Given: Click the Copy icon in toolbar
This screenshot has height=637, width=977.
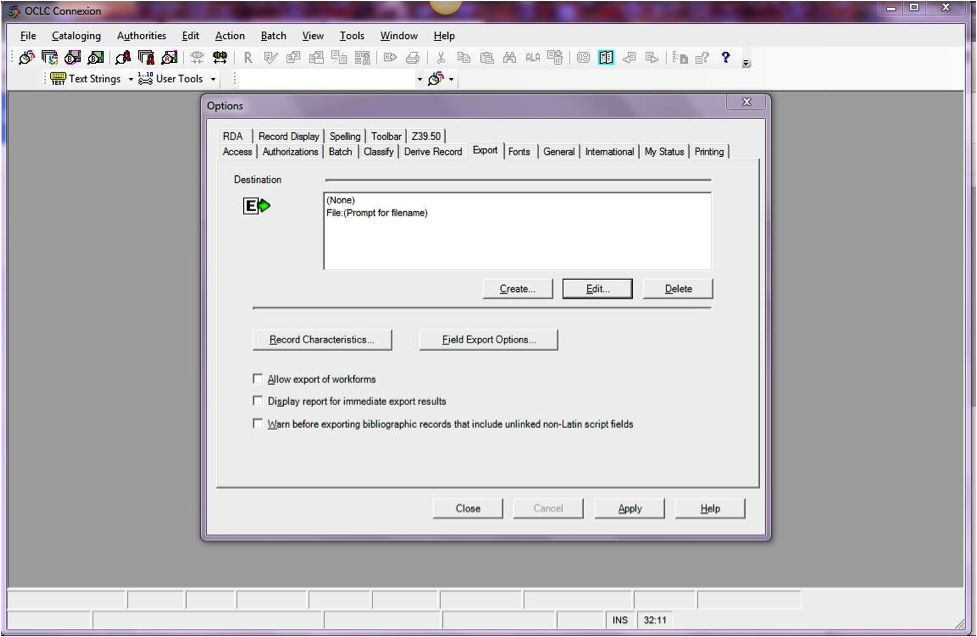Looking at the screenshot, I should click(x=464, y=58).
